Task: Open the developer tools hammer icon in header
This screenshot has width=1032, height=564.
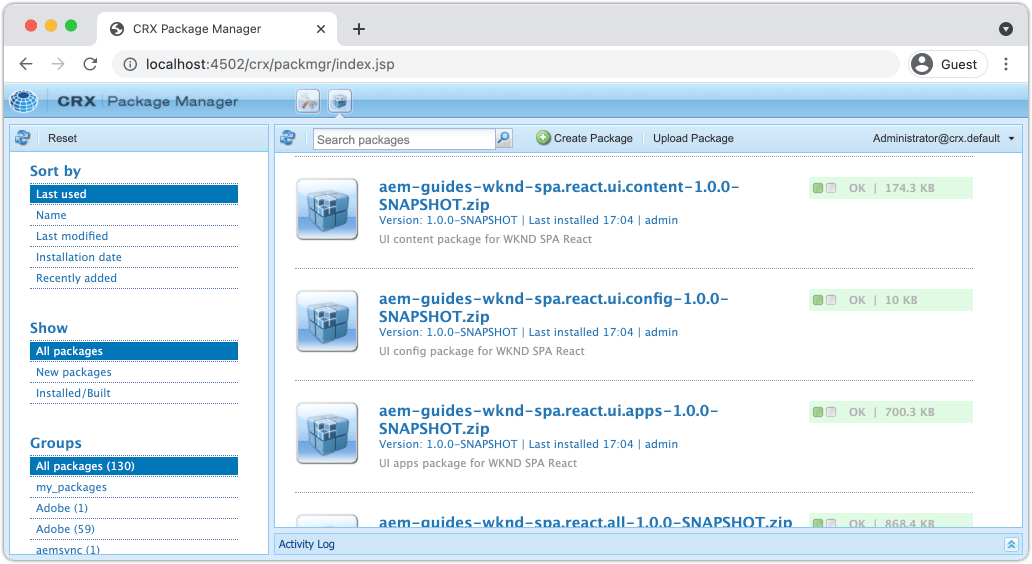Action: click(307, 101)
